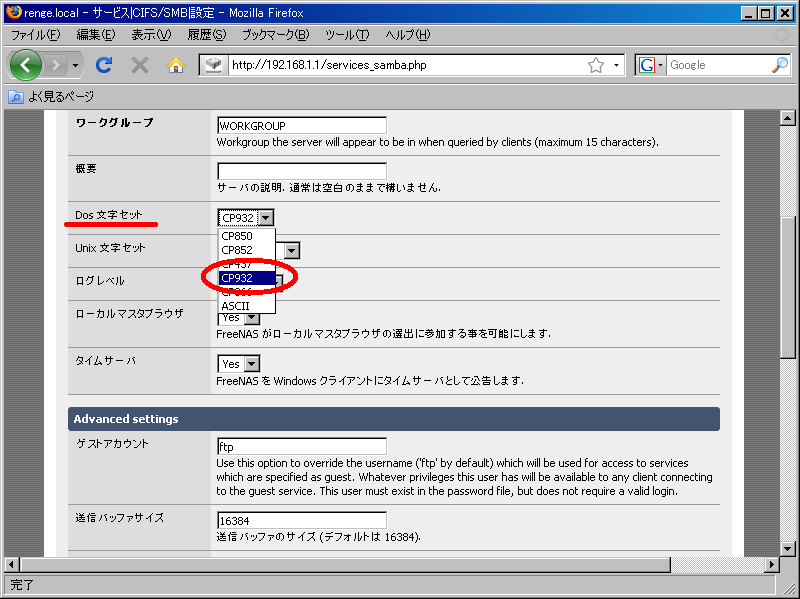Viewport: 800px width, 599px height.
Task: Select CP852 from the list
Action: click(x=247, y=250)
